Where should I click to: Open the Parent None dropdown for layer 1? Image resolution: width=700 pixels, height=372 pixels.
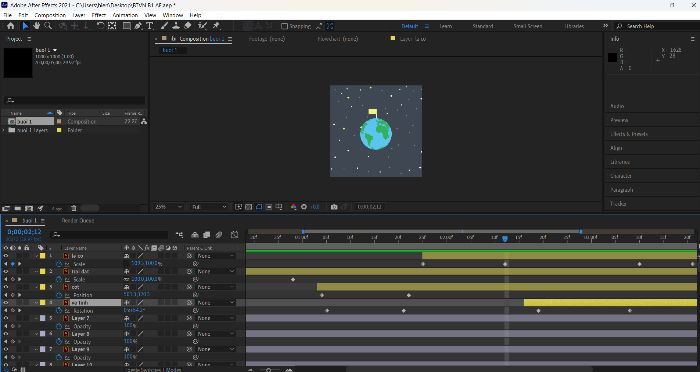coord(216,256)
